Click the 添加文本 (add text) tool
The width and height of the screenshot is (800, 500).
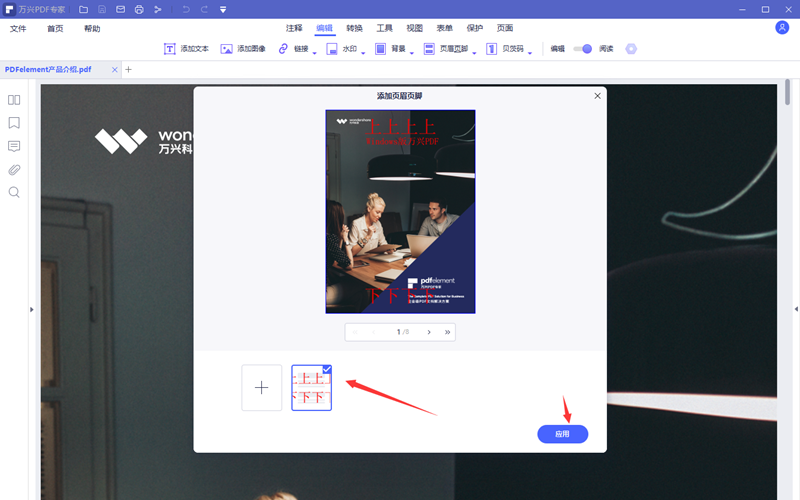(x=186, y=48)
